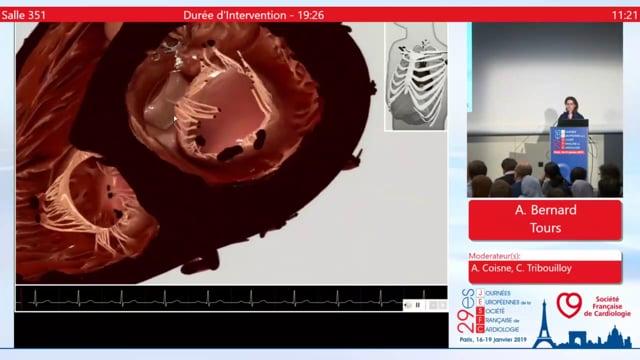Open the speed dropdown beside the pause button
The width and height of the screenshot is (640, 360).
(x=408, y=305)
